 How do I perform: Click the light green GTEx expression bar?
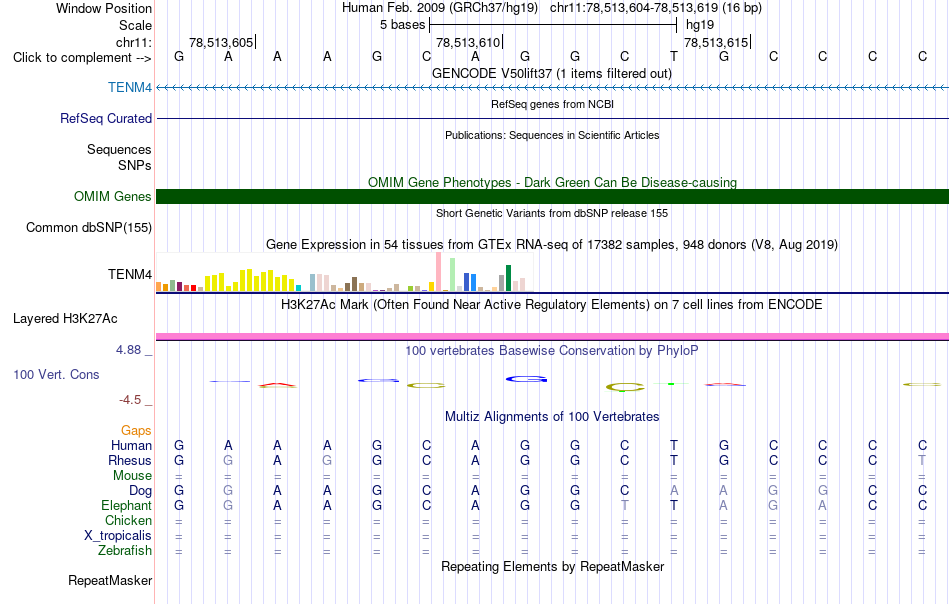[x=452, y=274]
